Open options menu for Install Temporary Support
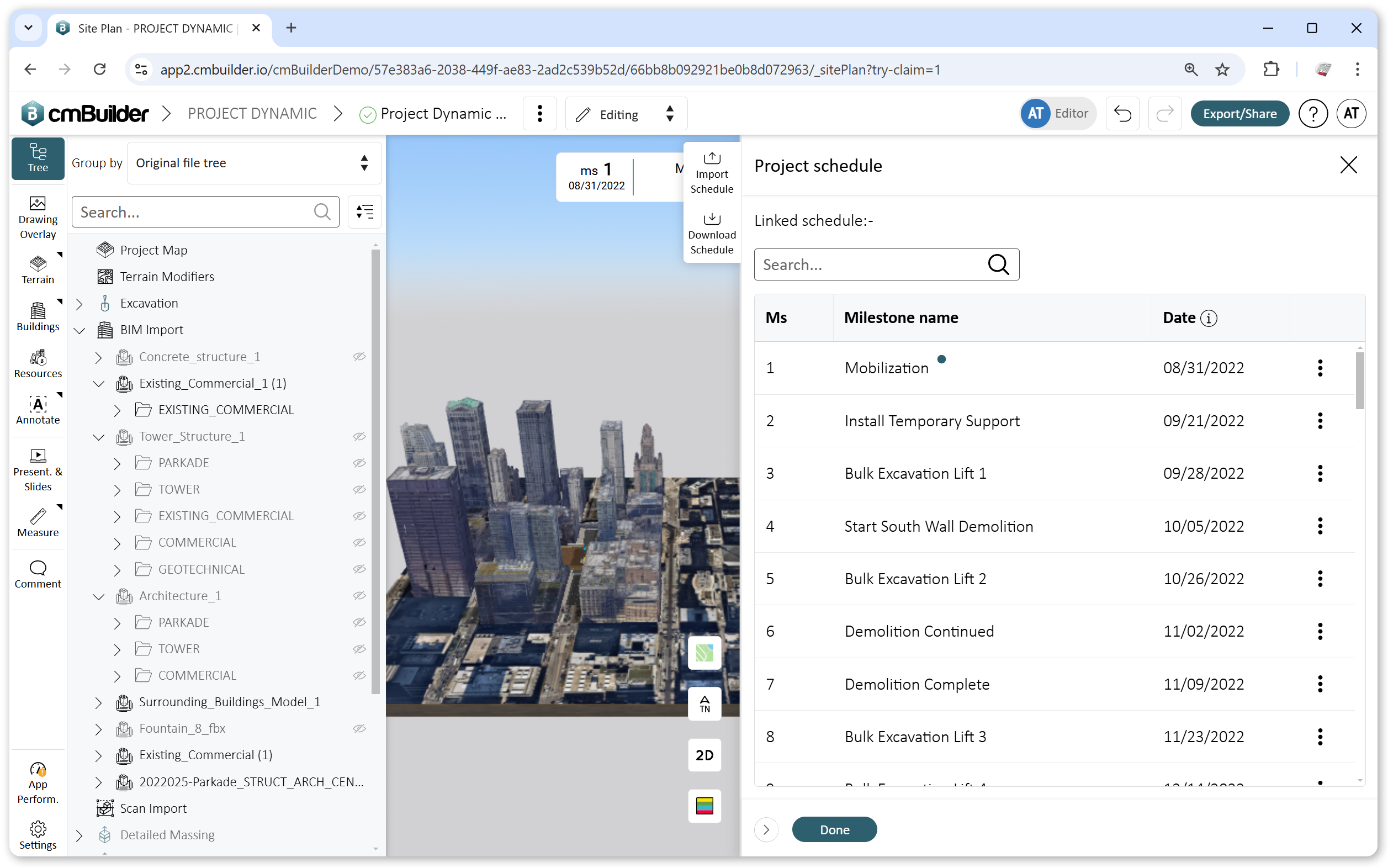Image resolution: width=1388 pixels, height=868 pixels. [1320, 421]
